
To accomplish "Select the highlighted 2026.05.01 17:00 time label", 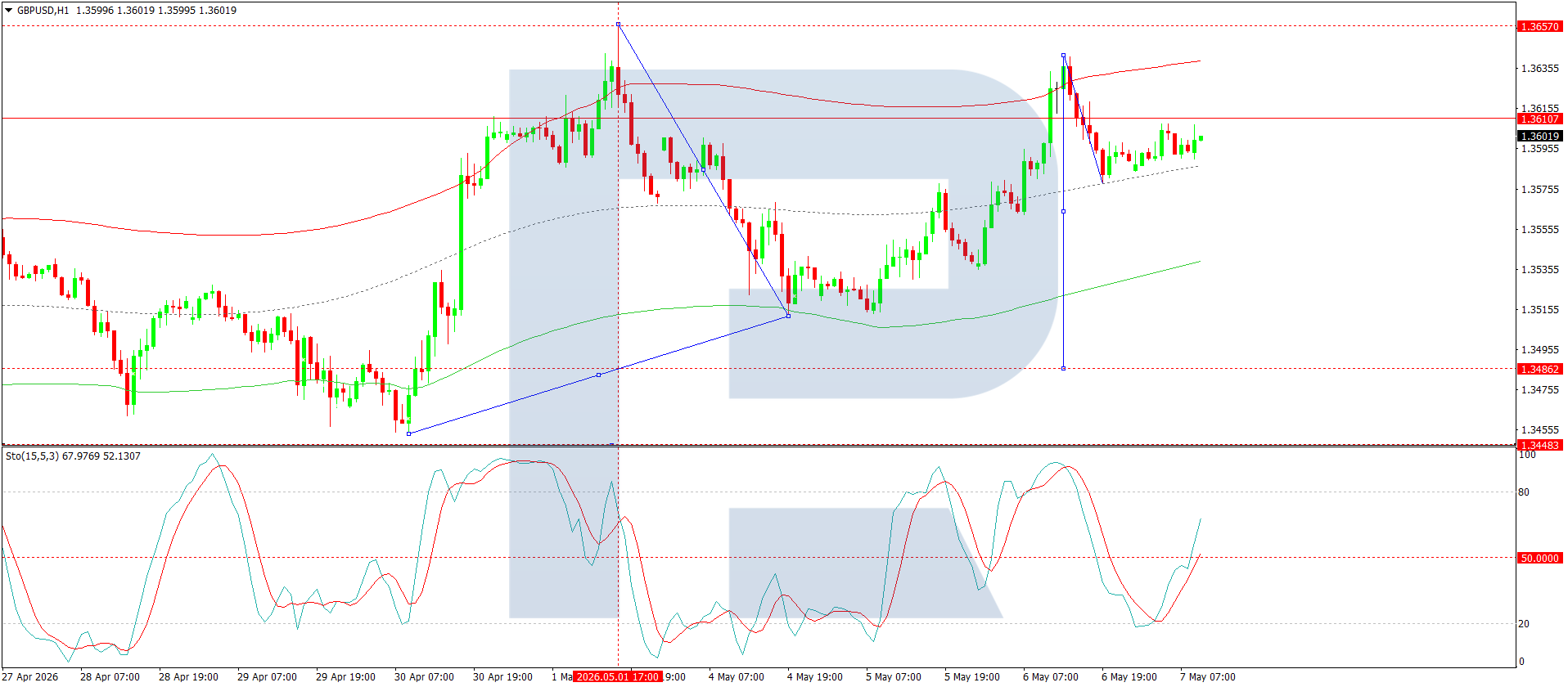I will point(618,677).
